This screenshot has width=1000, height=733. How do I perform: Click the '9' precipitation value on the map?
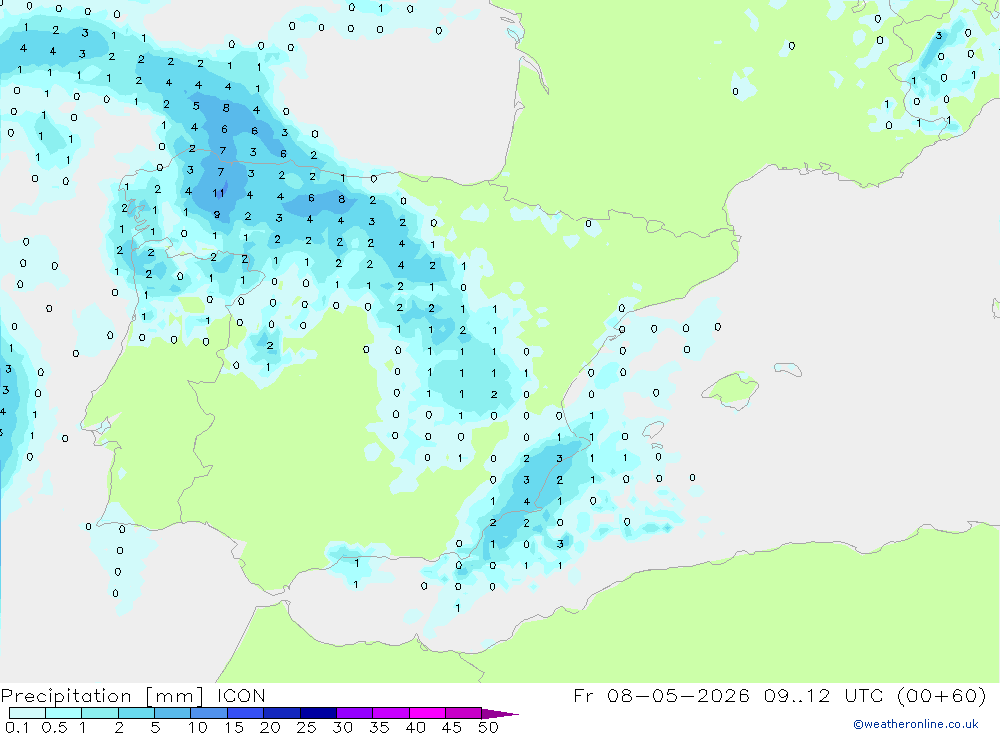coord(217,214)
